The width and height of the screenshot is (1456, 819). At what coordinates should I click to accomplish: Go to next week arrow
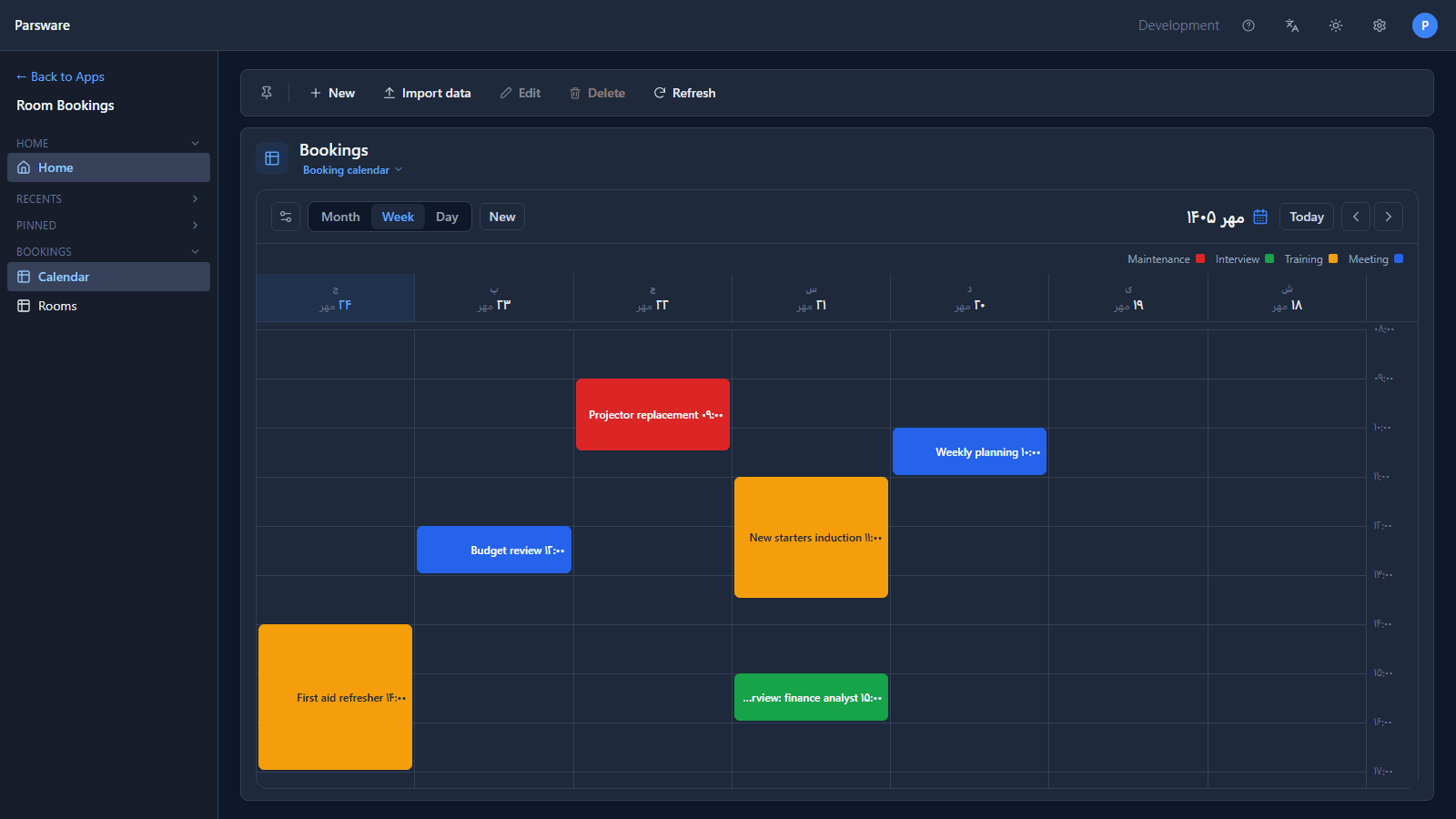coord(1389,217)
